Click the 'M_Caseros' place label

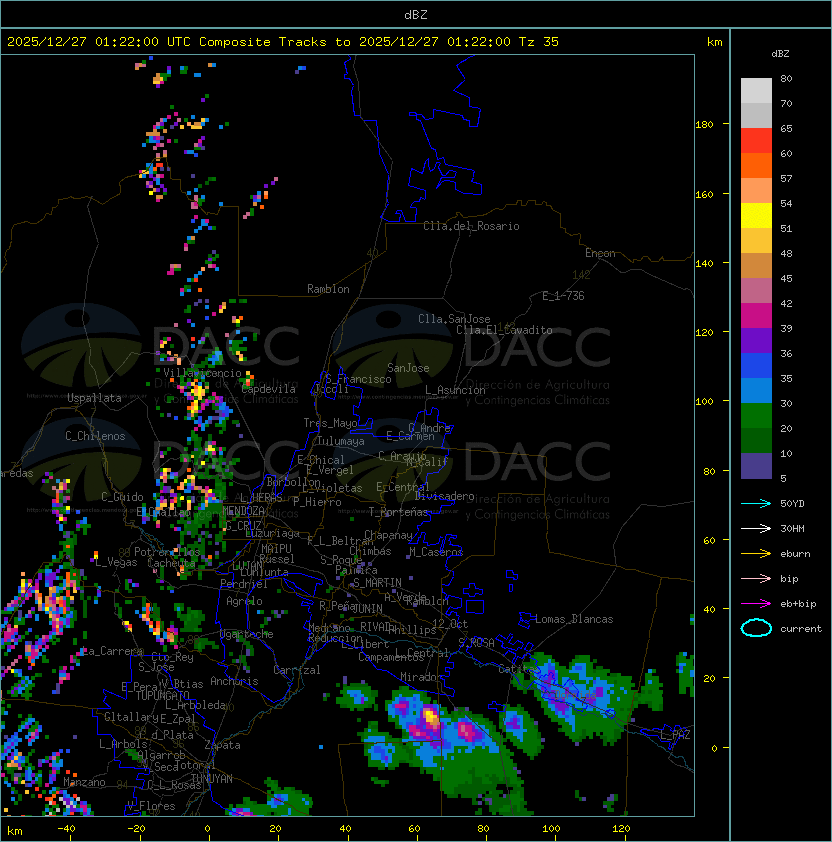click(x=436, y=551)
